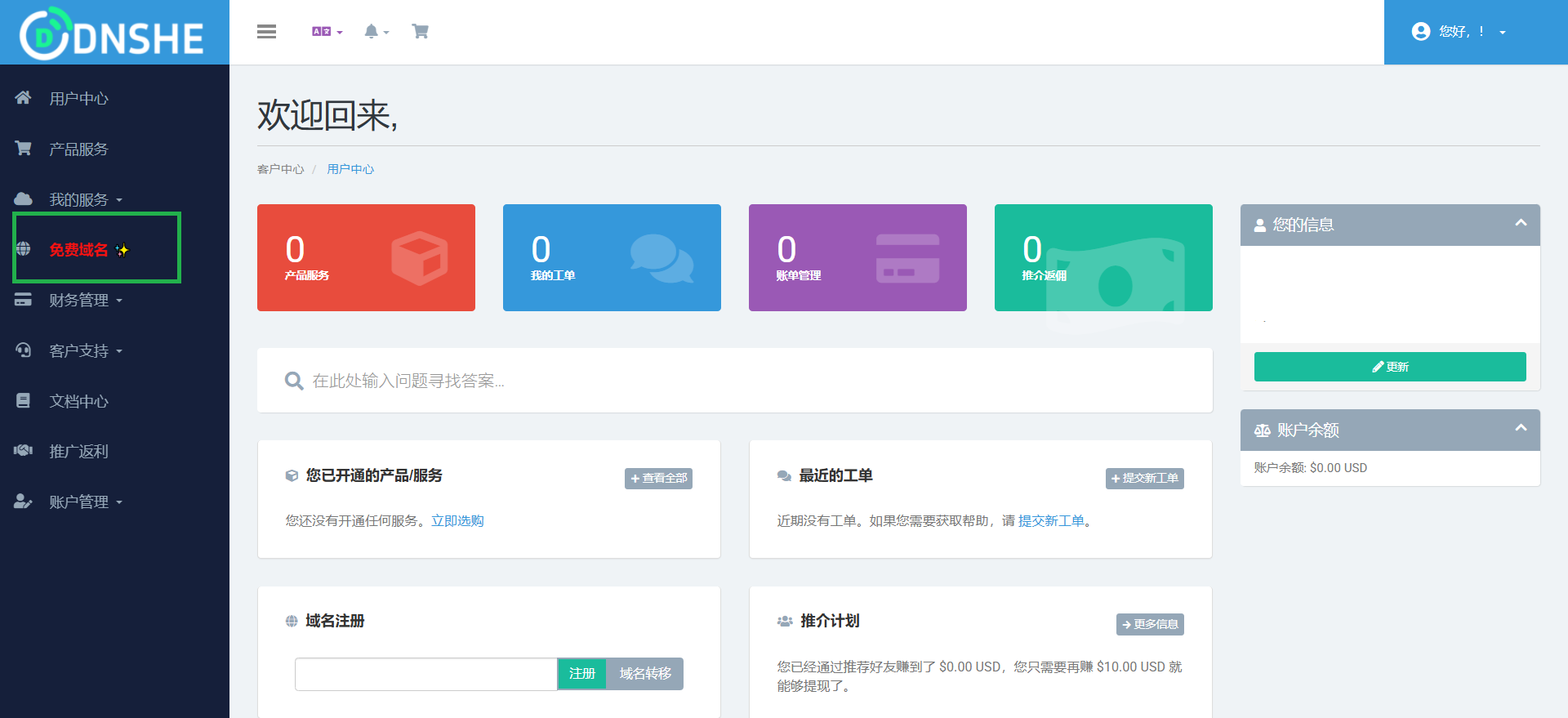
Task: Collapse the 您的信息 panel
Action: (1521, 223)
